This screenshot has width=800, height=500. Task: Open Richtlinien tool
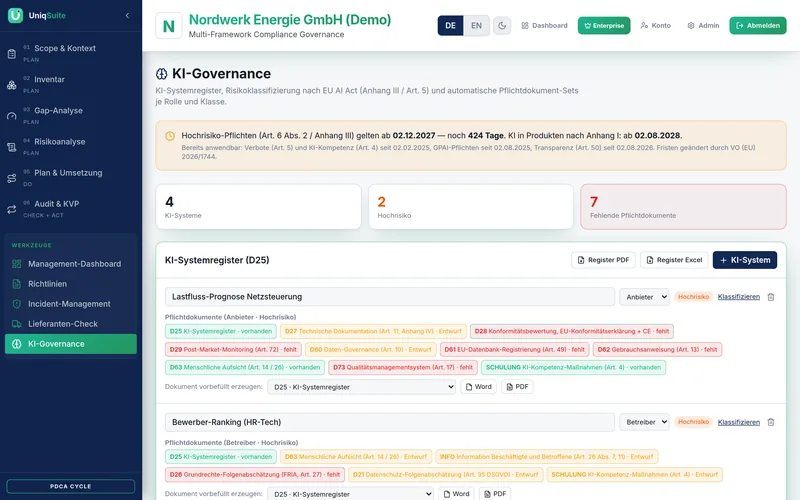[x=70, y=284]
